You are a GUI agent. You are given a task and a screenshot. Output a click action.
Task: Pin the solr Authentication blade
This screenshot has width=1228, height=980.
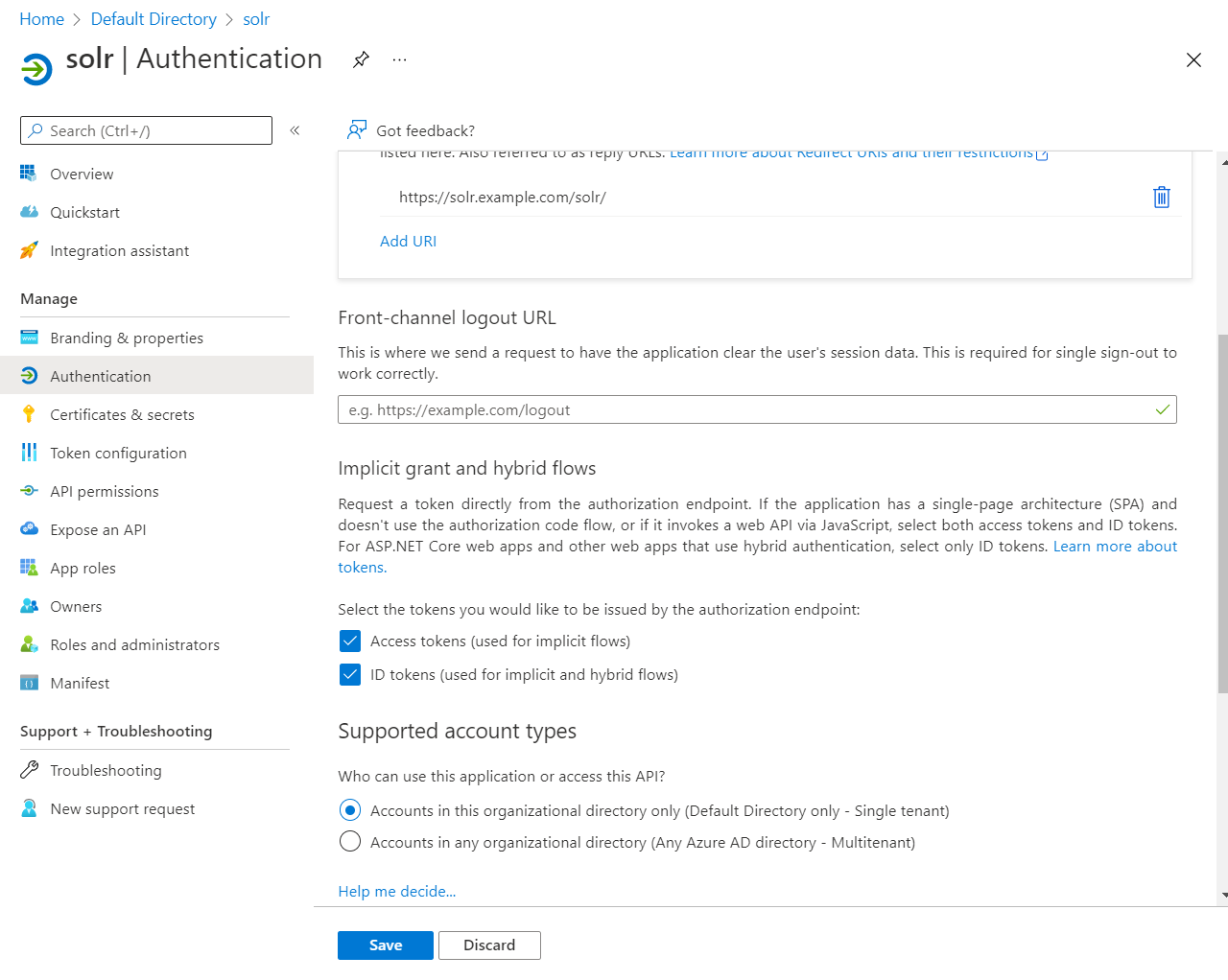361,59
